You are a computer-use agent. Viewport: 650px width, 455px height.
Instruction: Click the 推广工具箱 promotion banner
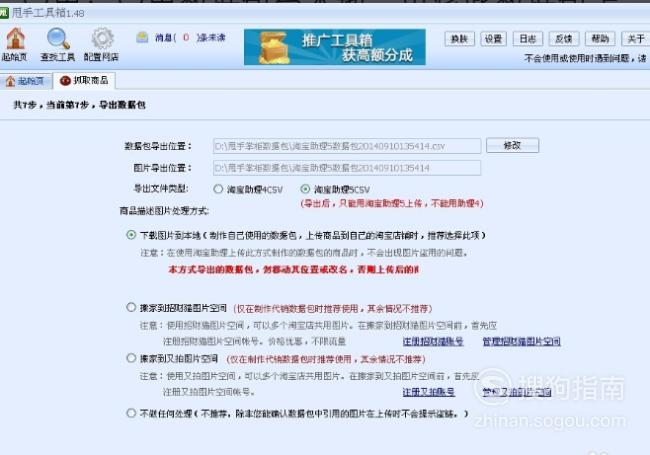[335, 47]
